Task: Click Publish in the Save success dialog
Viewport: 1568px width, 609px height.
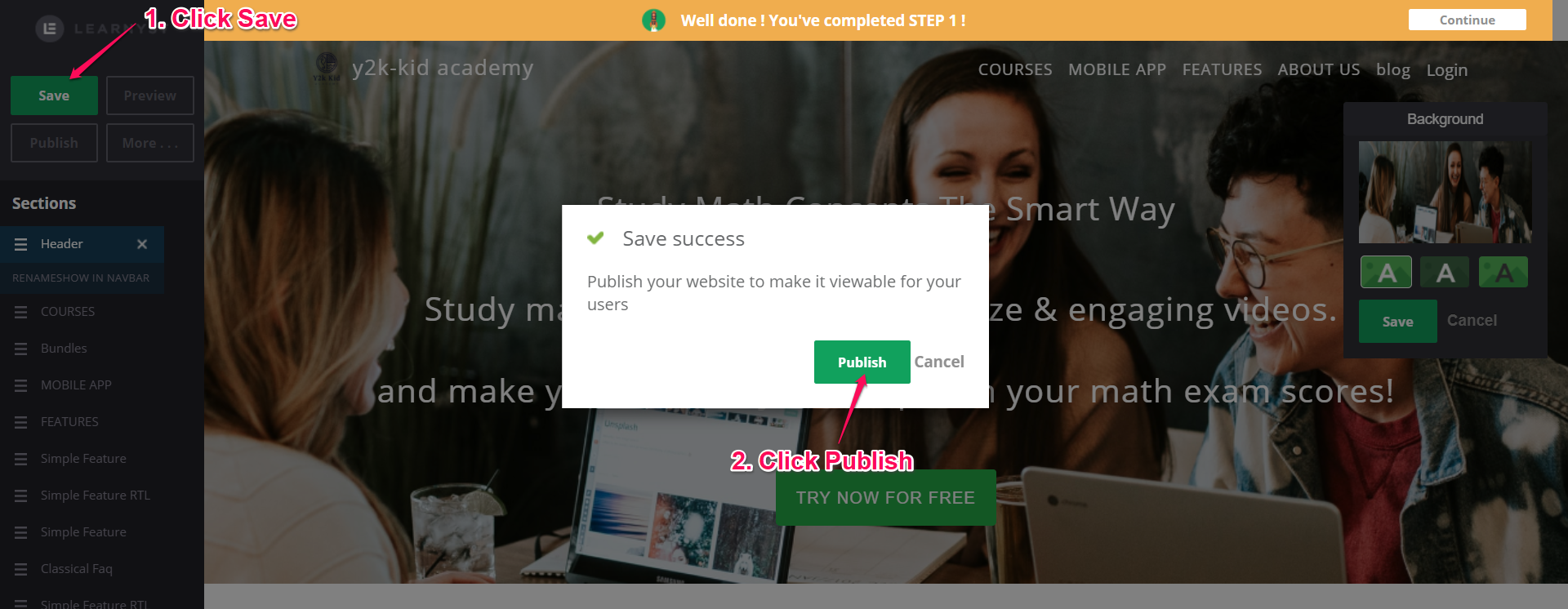Action: pos(862,362)
